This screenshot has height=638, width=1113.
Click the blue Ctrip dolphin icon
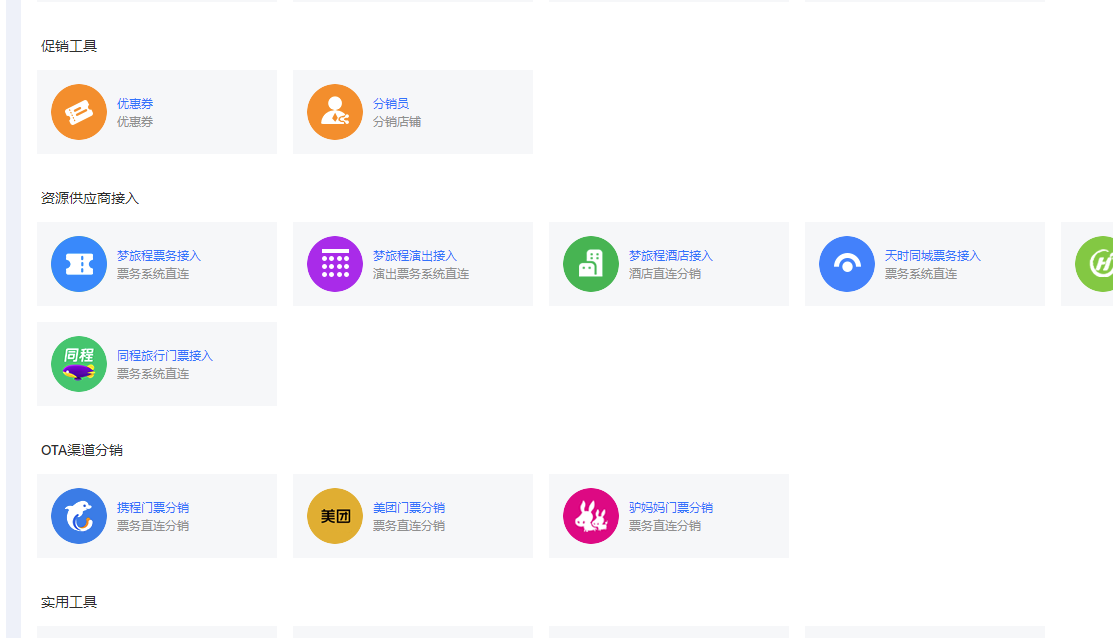(x=79, y=516)
